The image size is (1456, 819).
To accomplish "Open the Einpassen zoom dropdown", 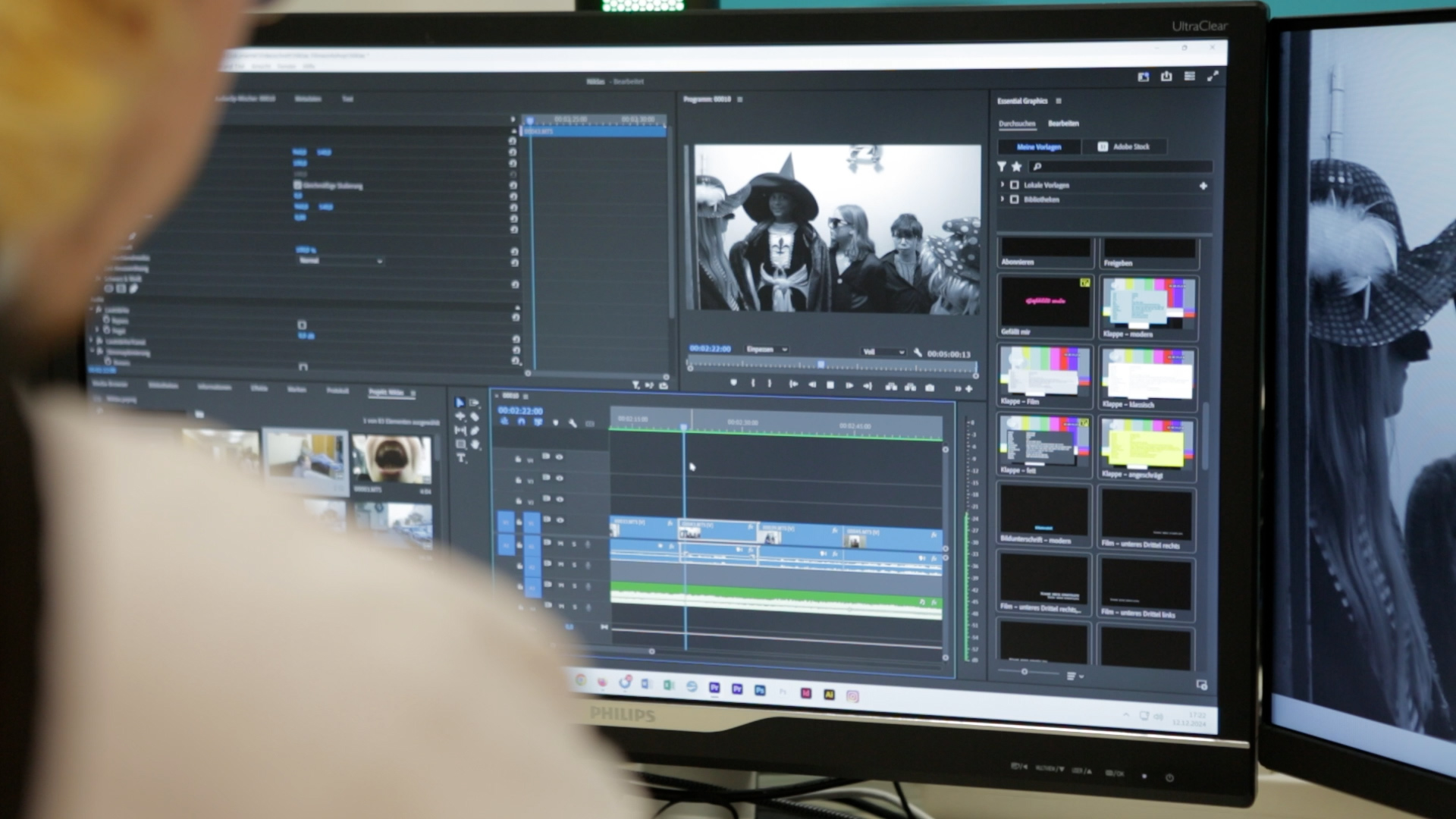I will pos(767,350).
